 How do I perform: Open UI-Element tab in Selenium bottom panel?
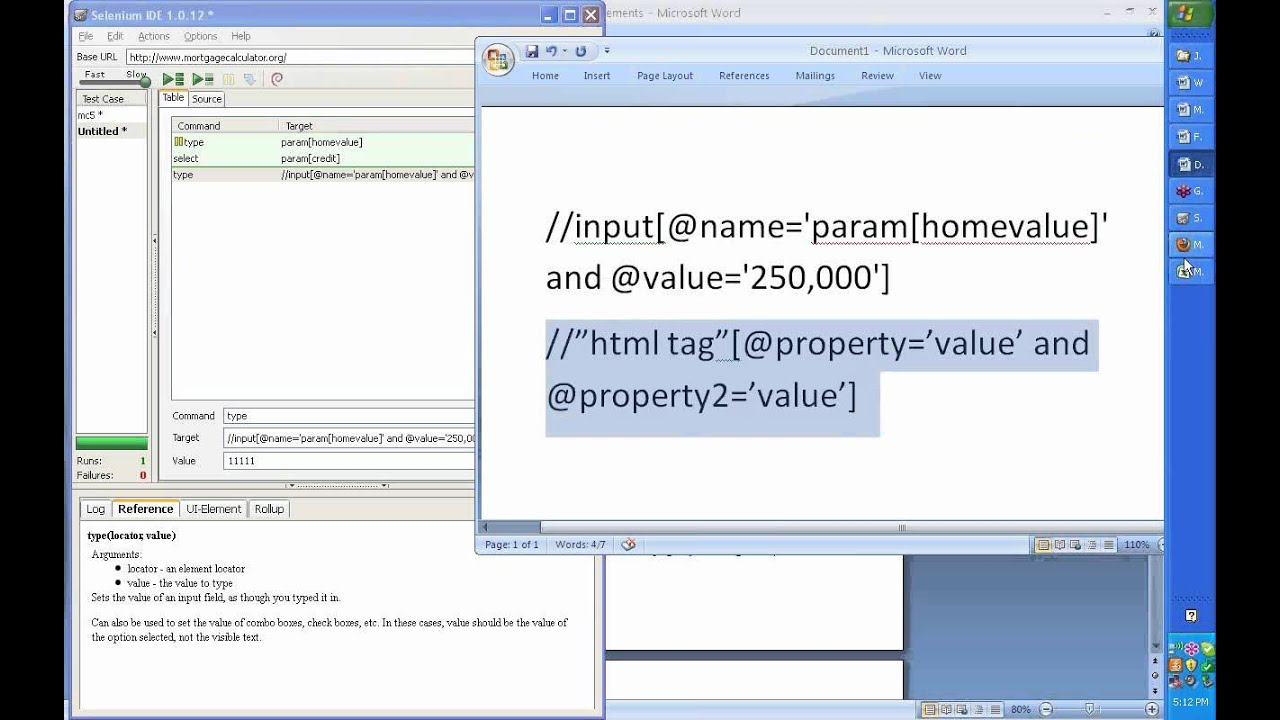point(214,509)
